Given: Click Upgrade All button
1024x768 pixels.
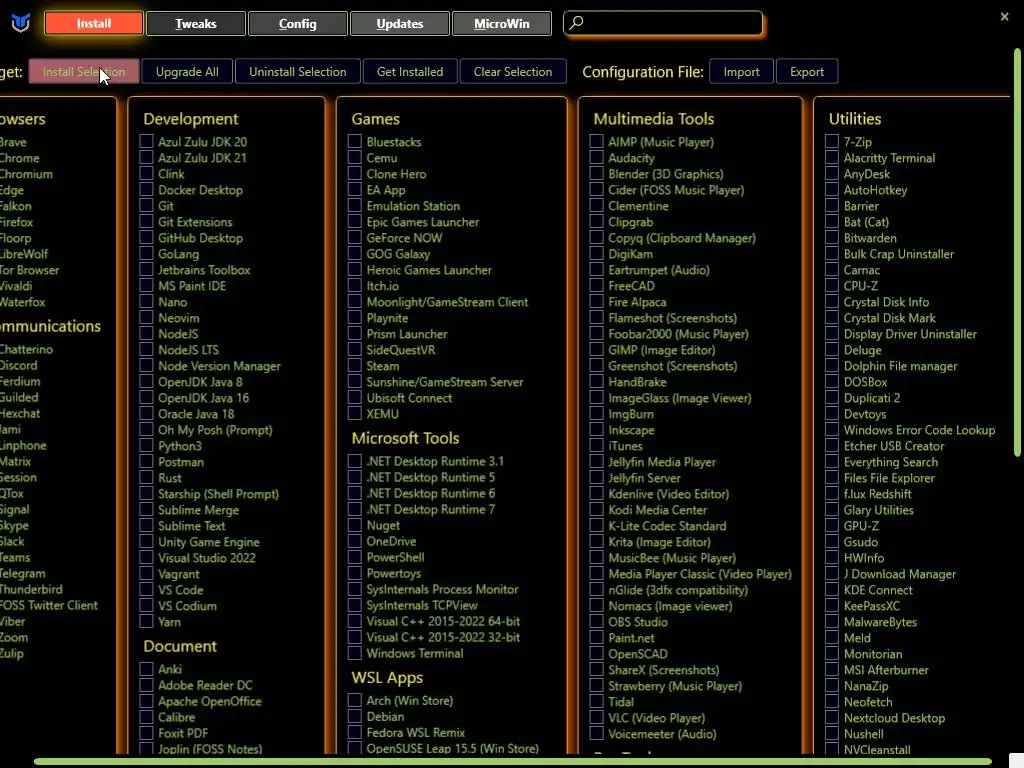Looking at the screenshot, I should pyautogui.click(x=187, y=72).
